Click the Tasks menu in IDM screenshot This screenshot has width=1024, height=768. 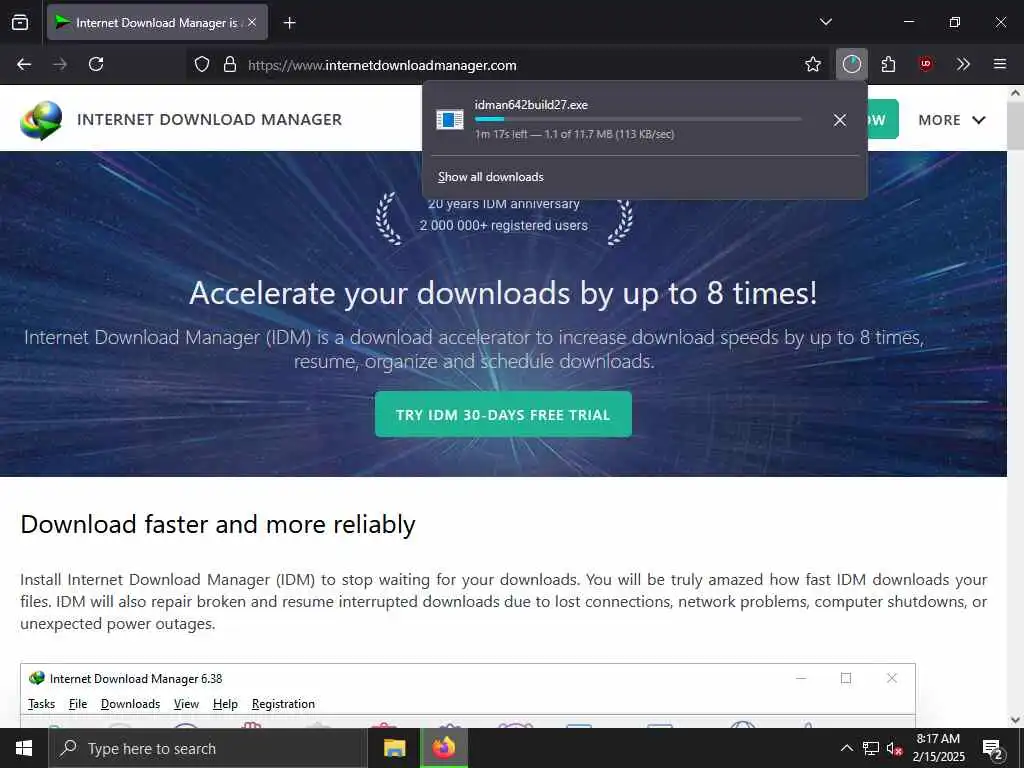[x=41, y=704]
